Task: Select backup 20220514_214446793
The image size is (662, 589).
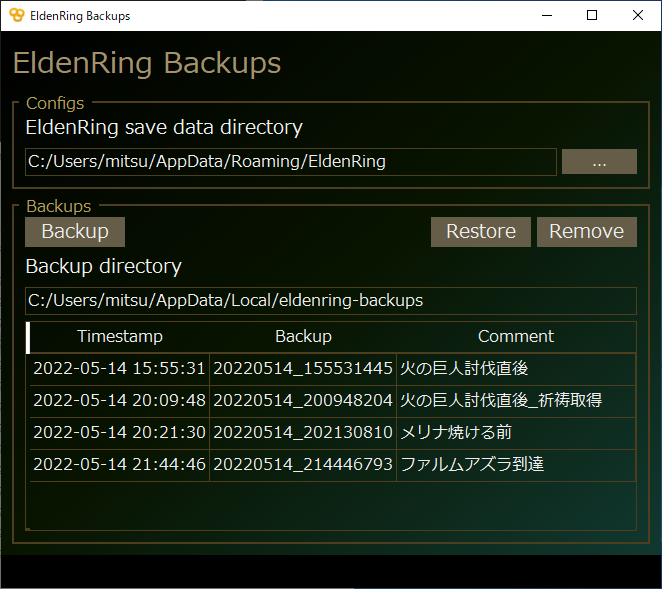Action: point(303,464)
